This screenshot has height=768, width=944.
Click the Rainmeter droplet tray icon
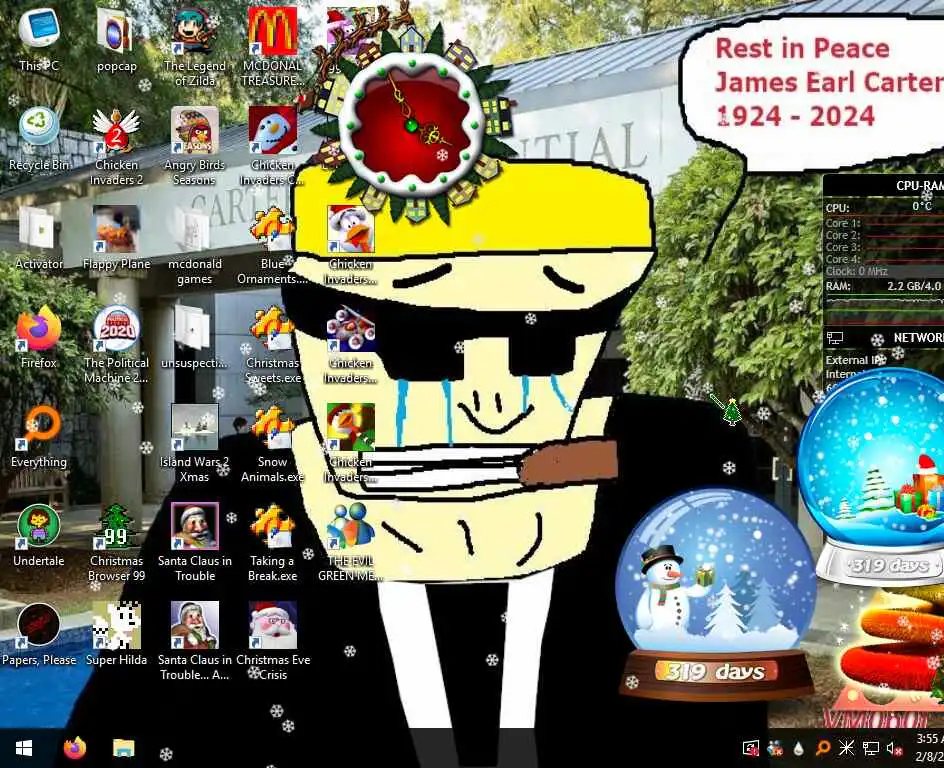click(798, 748)
